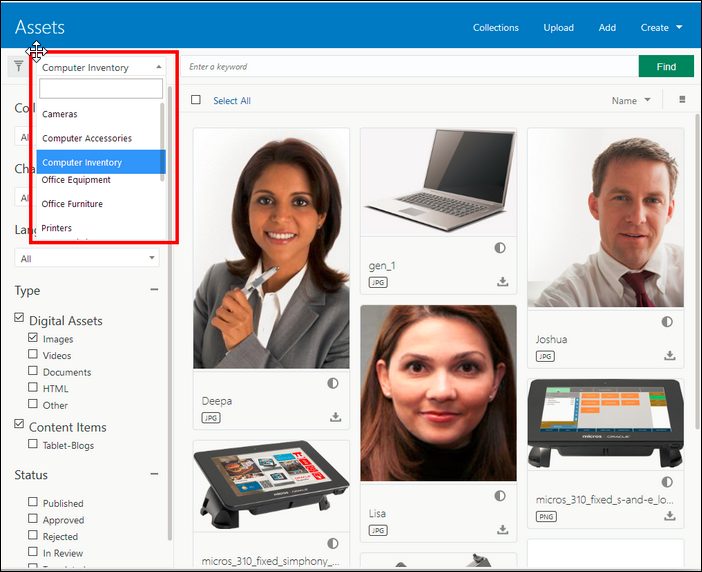Click the JPG badge on Lisa

tap(378, 530)
